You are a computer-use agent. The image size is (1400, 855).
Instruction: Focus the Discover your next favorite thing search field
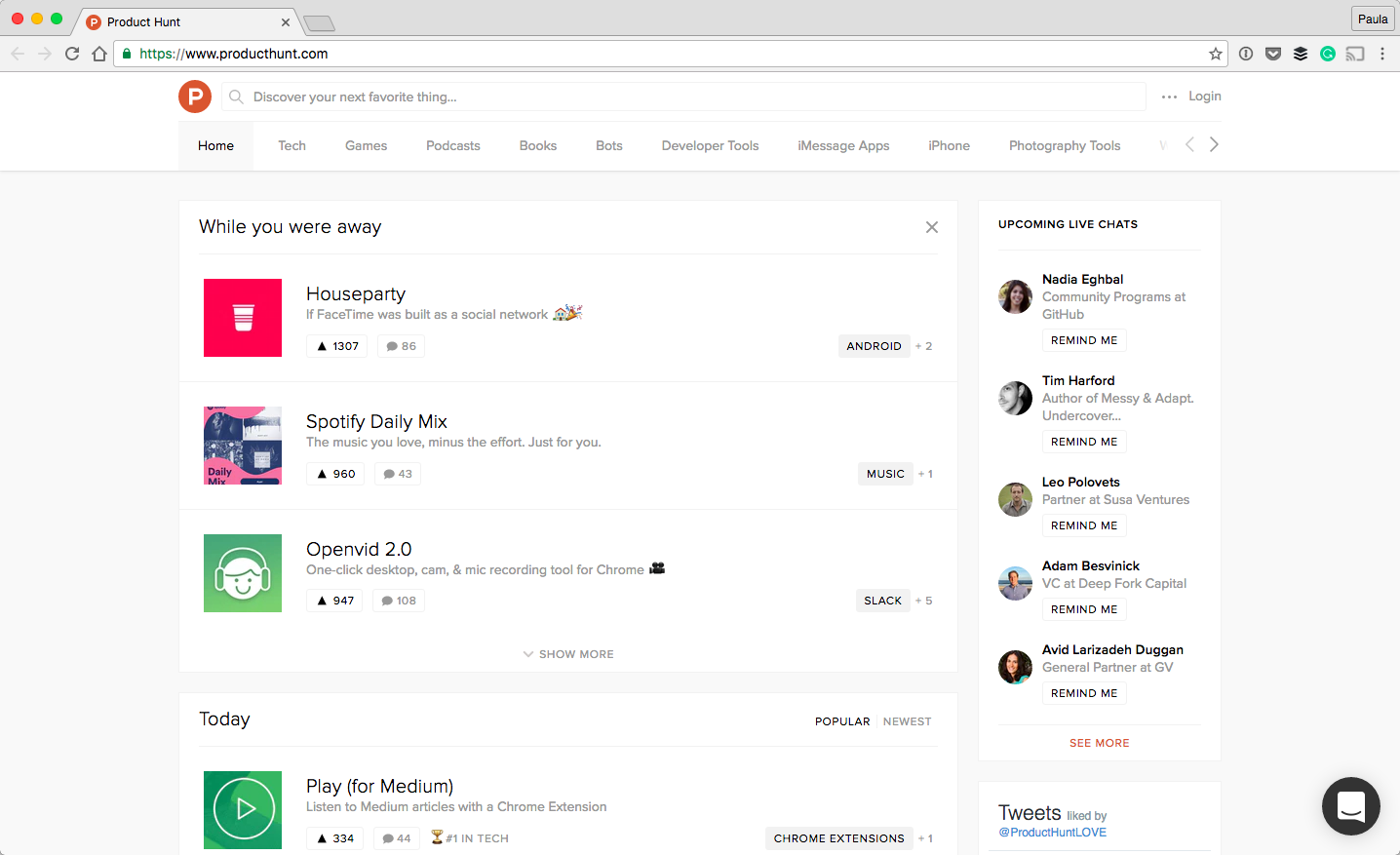coord(683,97)
